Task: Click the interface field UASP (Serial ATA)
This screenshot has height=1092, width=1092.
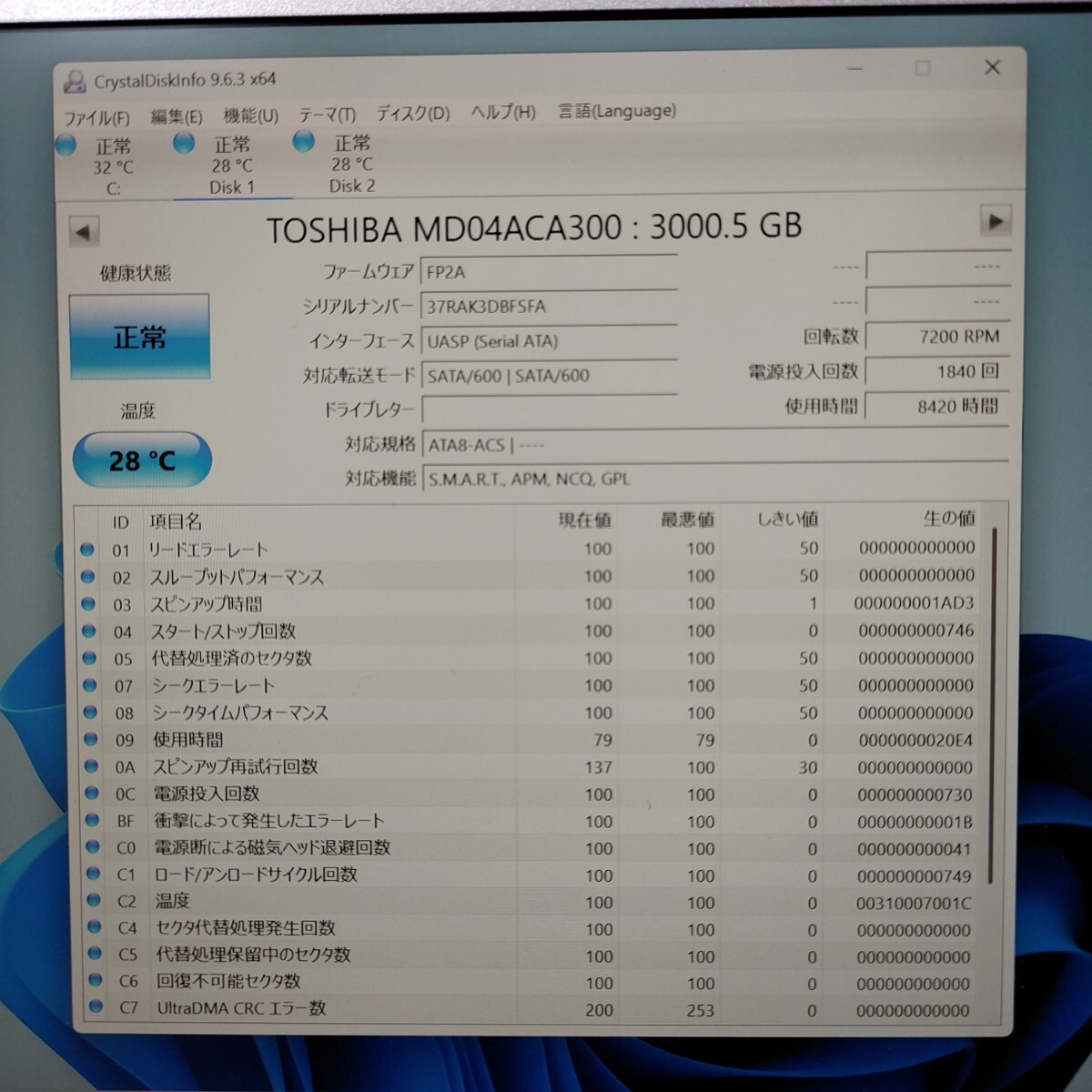Action: click(x=549, y=341)
